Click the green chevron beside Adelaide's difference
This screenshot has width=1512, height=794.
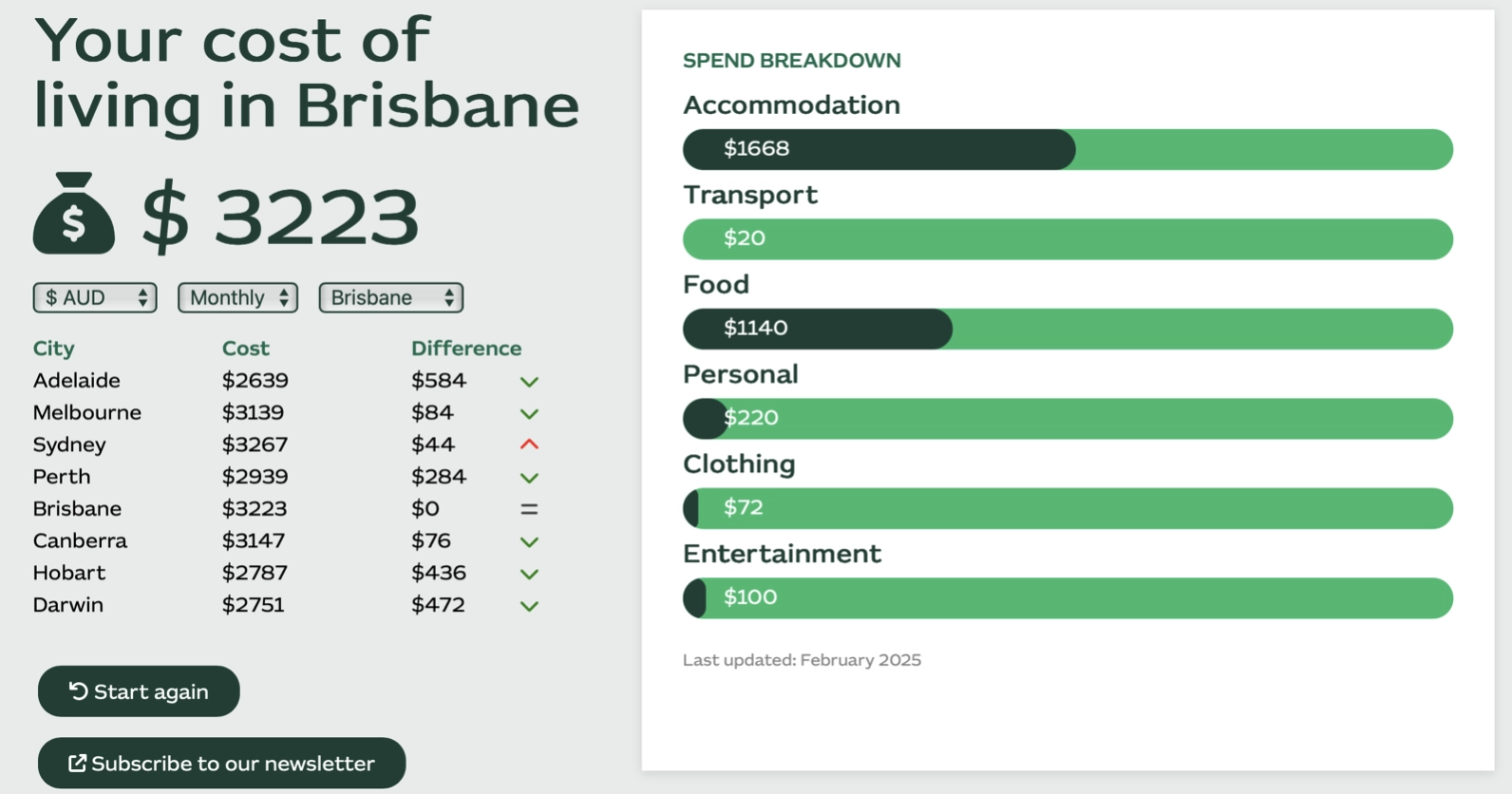click(529, 382)
